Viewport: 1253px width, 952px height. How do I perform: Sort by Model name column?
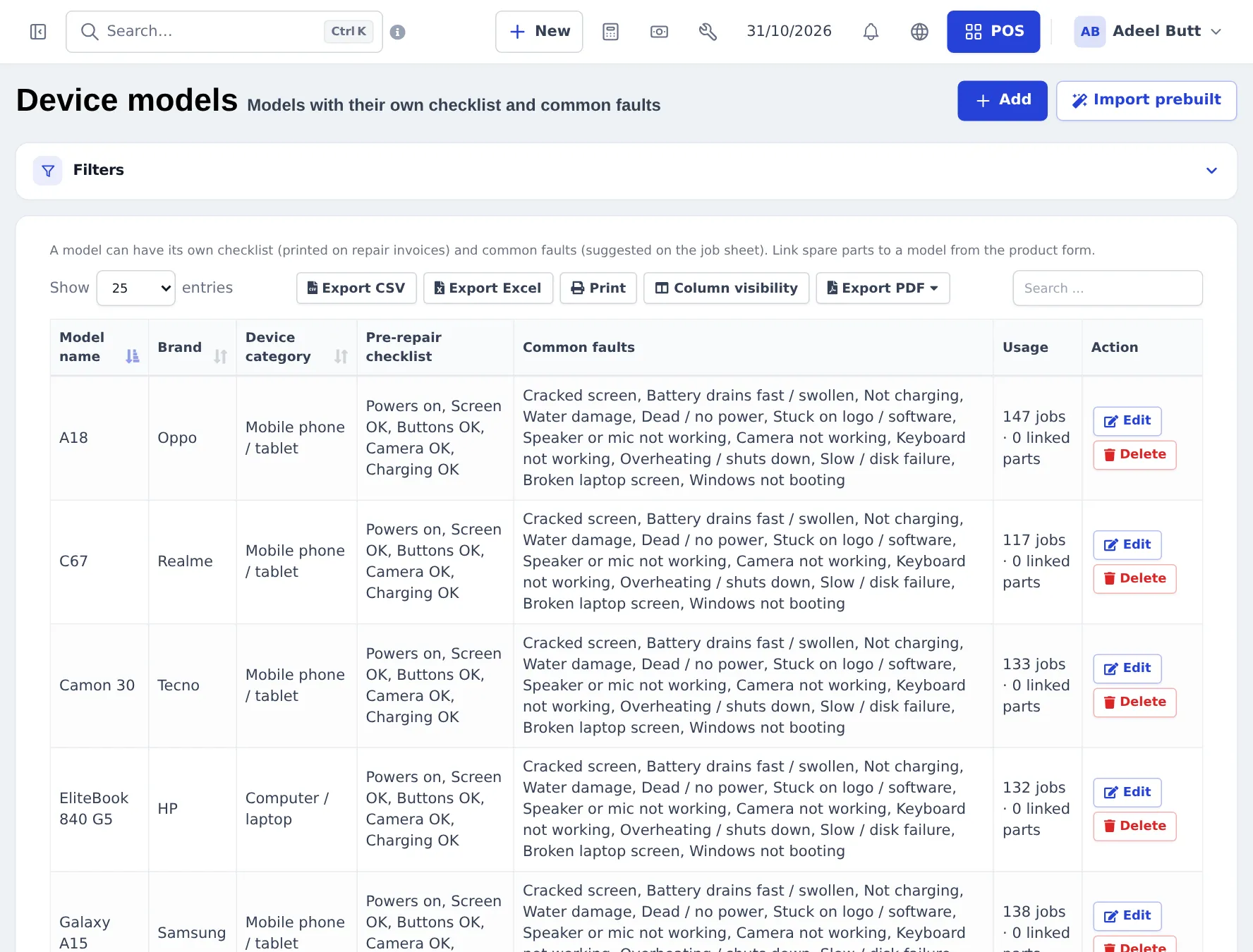(x=99, y=347)
